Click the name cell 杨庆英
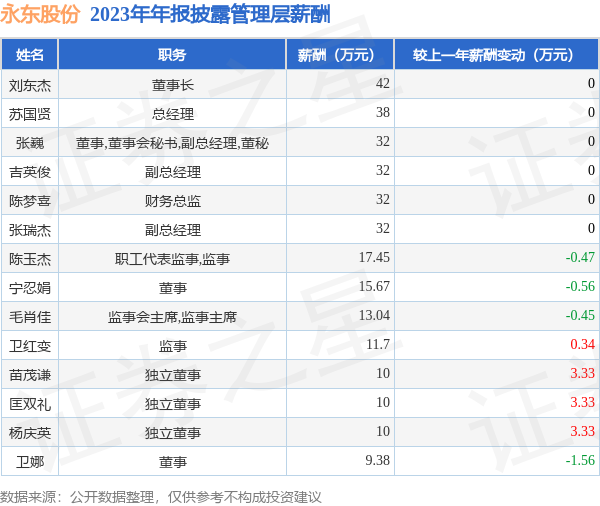This screenshot has height=506, width=600. (30, 433)
